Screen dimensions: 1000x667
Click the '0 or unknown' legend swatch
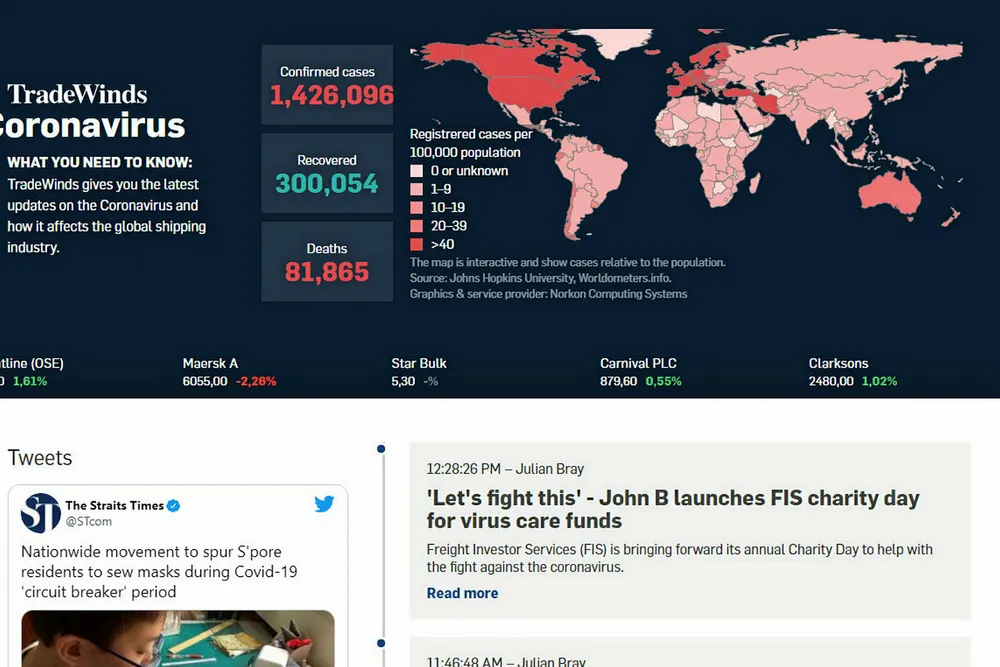[416, 171]
